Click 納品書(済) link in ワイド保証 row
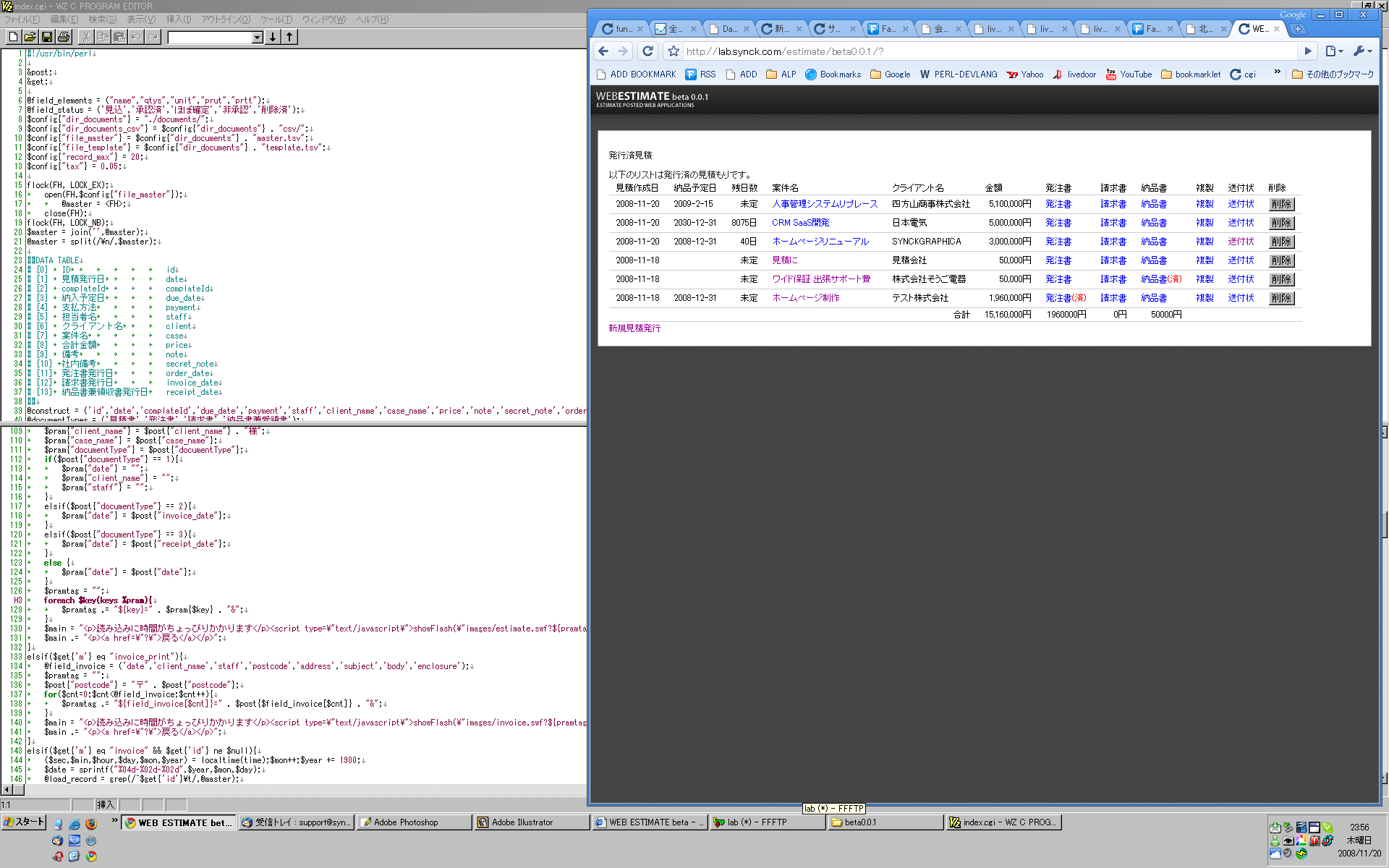 coord(1161,279)
